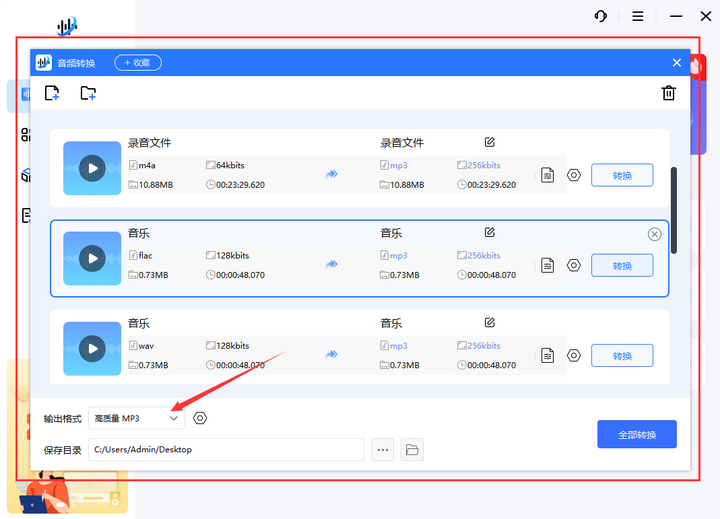Open file info document icon in wav row
Image resolution: width=720 pixels, height=519 pixels.
click(x=547, y=355)
